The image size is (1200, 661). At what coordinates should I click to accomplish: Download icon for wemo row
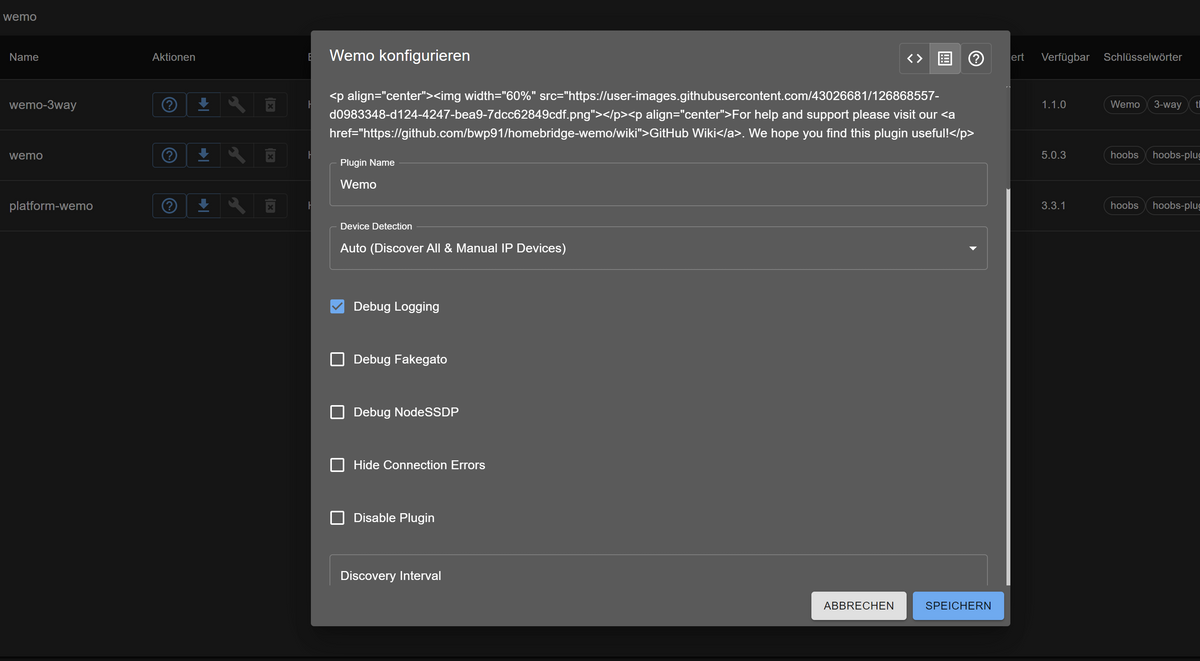(203, 155)
